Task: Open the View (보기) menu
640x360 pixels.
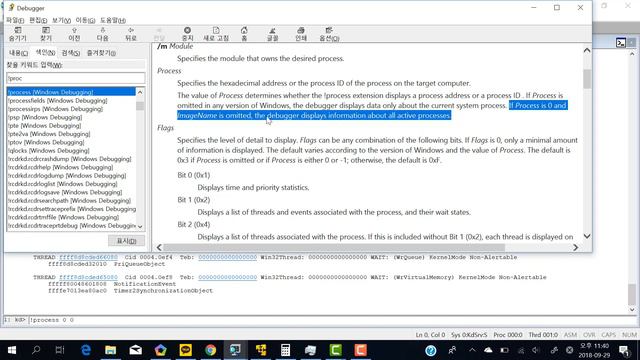Action: click(61, 20)
